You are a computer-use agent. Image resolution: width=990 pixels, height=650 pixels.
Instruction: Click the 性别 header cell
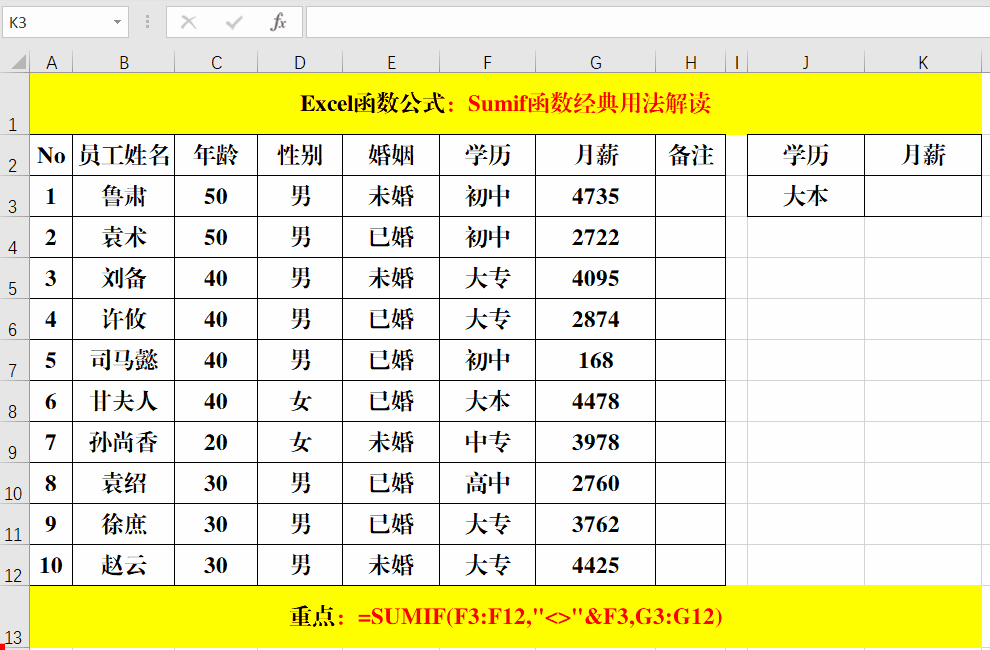pyautogui.click(x=300, y=155)
